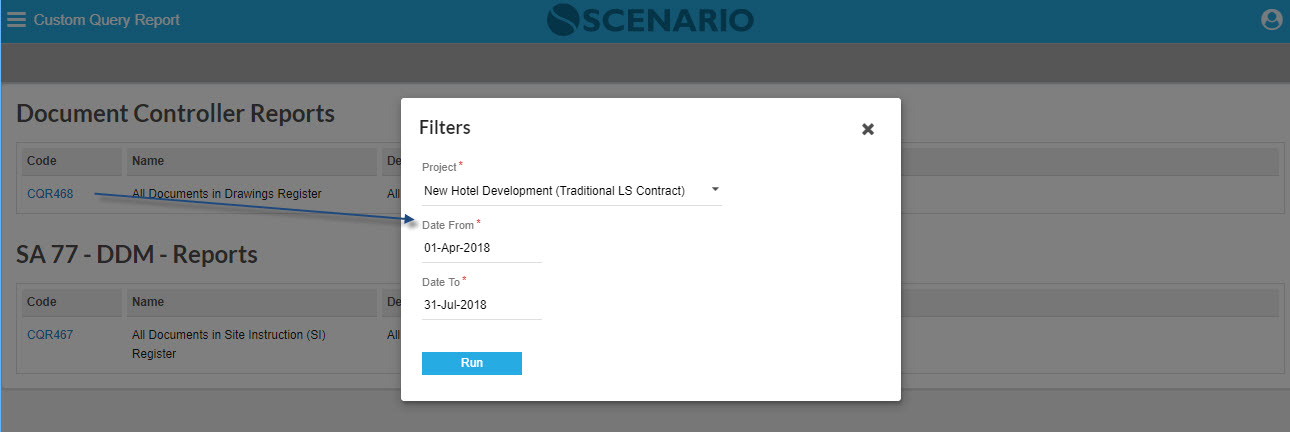Click the user profile avatar icon
The height and width of the screenshot is (432, 1290).
point(1271,20)
